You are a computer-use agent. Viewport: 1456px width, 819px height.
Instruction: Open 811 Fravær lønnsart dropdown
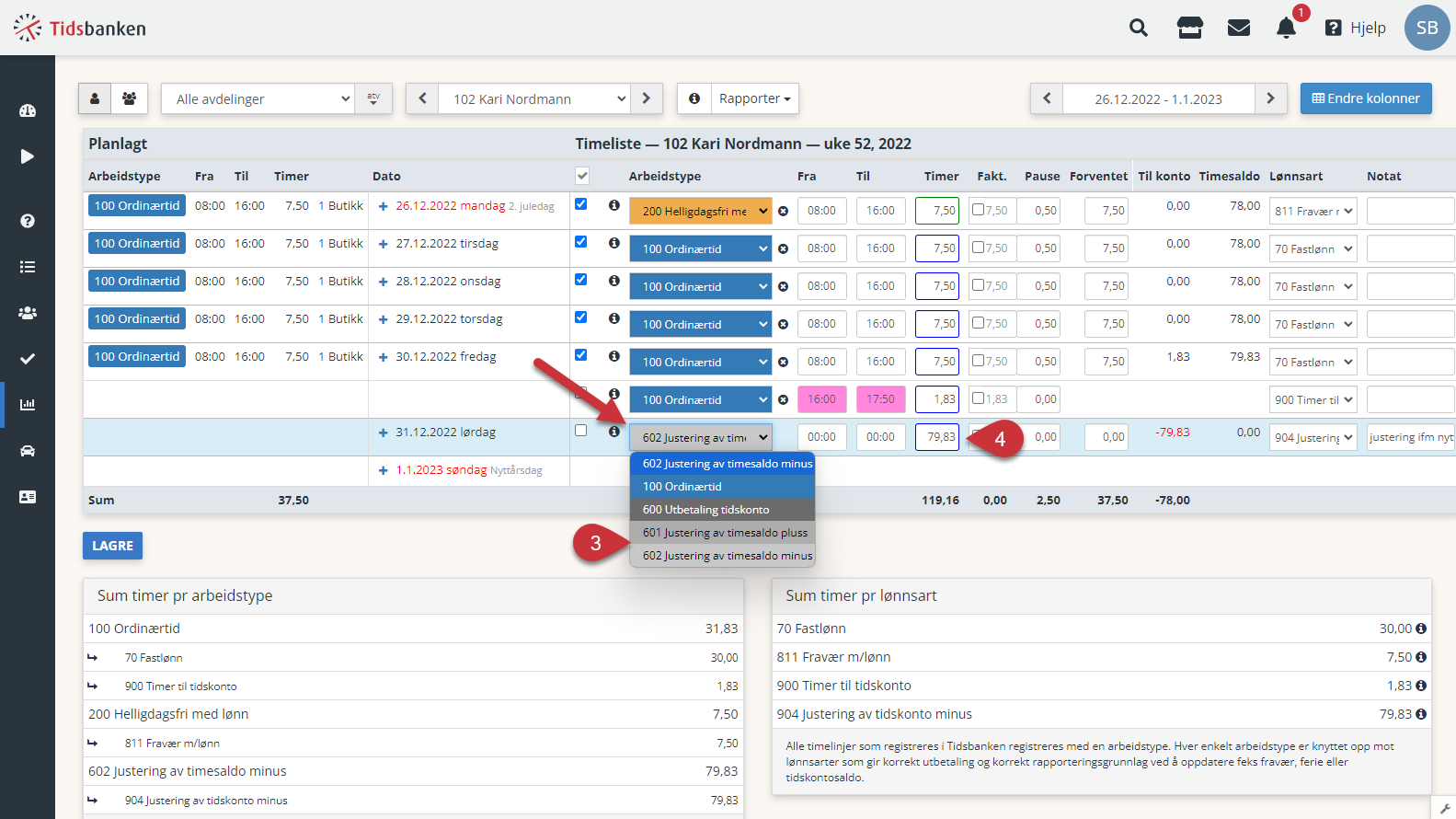[1313, 211]
